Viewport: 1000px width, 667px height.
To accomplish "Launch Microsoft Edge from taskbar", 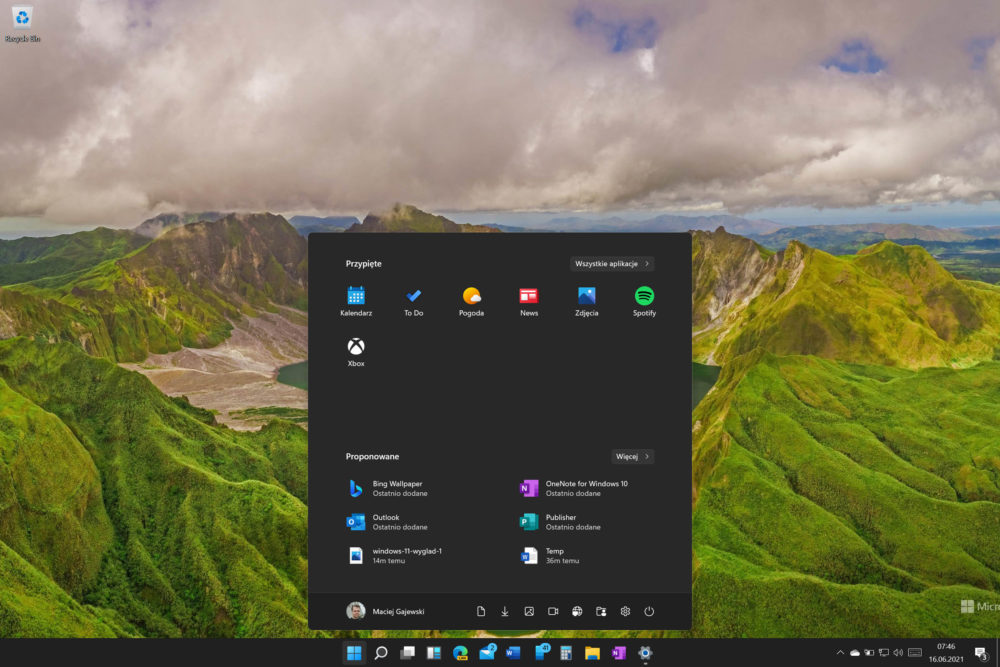I will click(x=460, y=653).
